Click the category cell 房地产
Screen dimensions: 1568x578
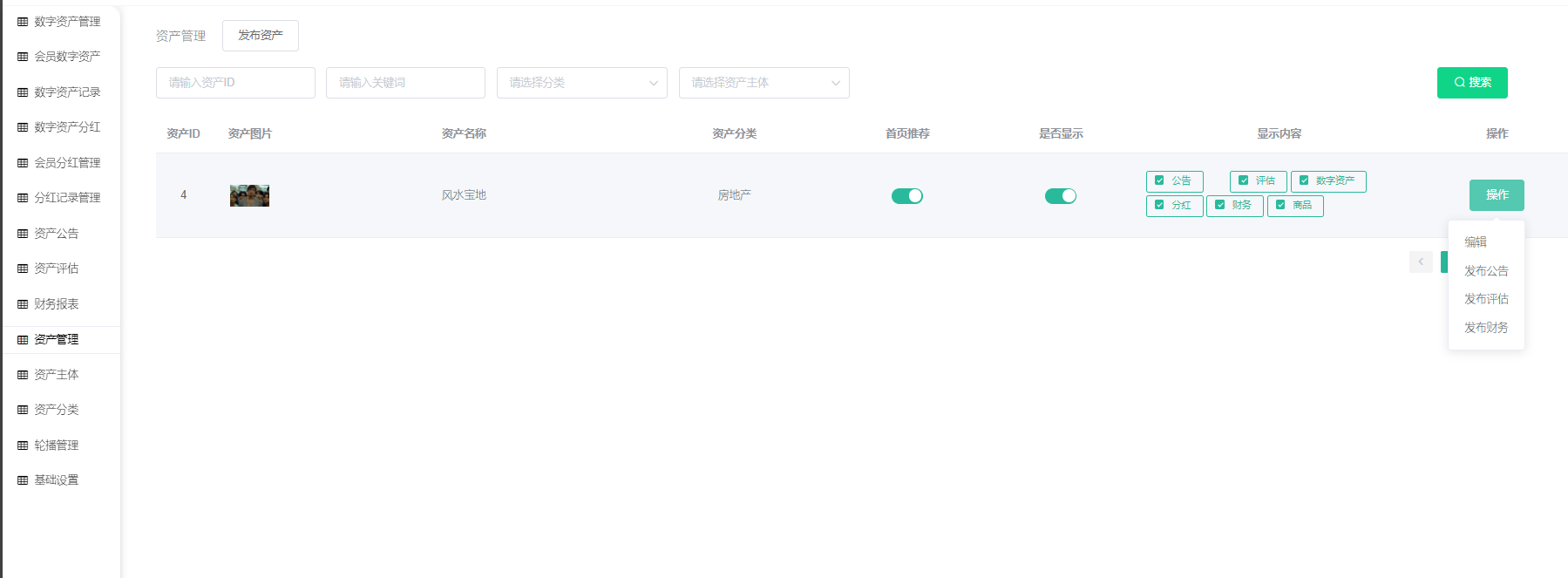(x=734, y=195)
